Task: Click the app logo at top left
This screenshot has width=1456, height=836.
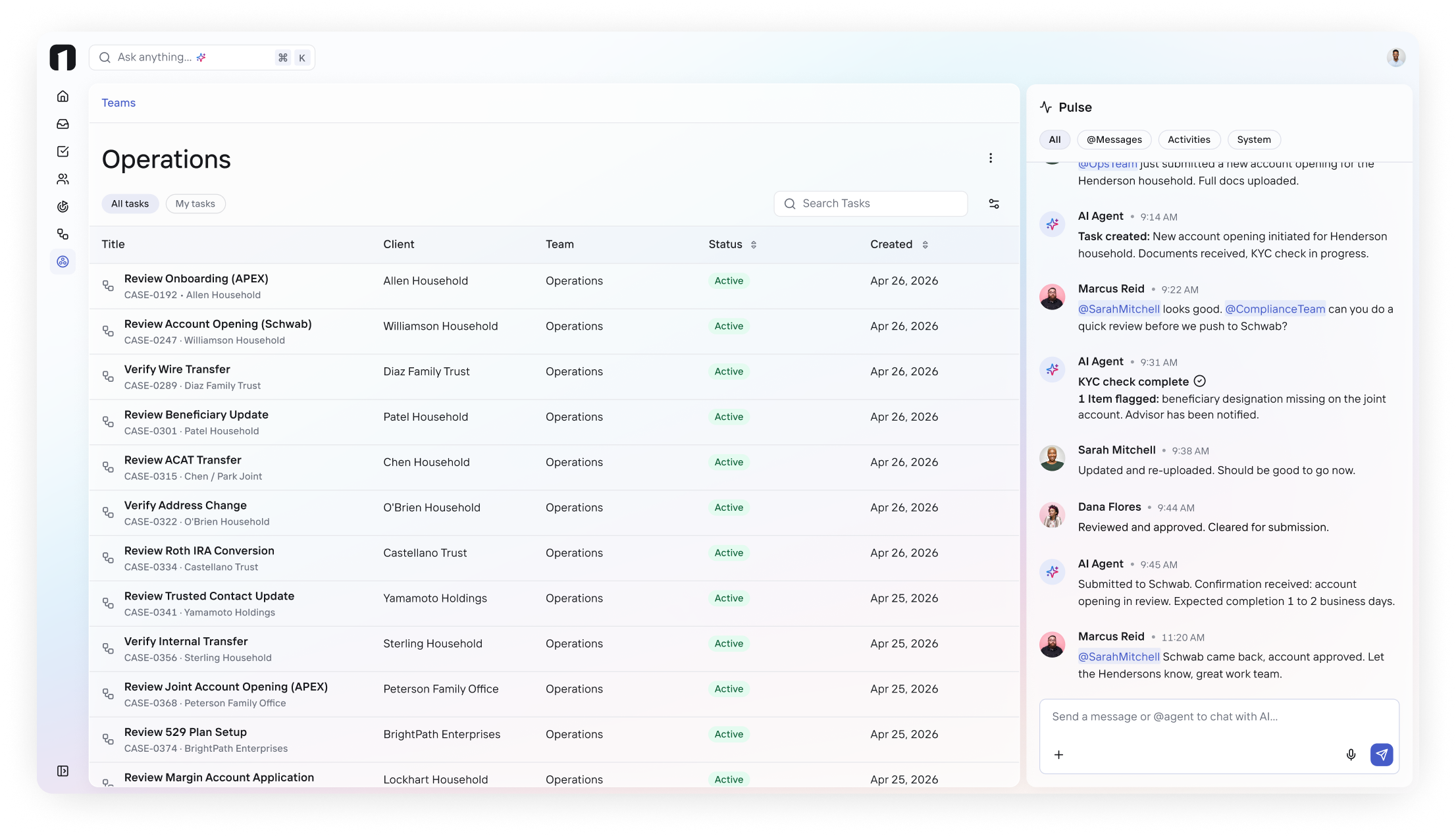Action: (63, 57)
